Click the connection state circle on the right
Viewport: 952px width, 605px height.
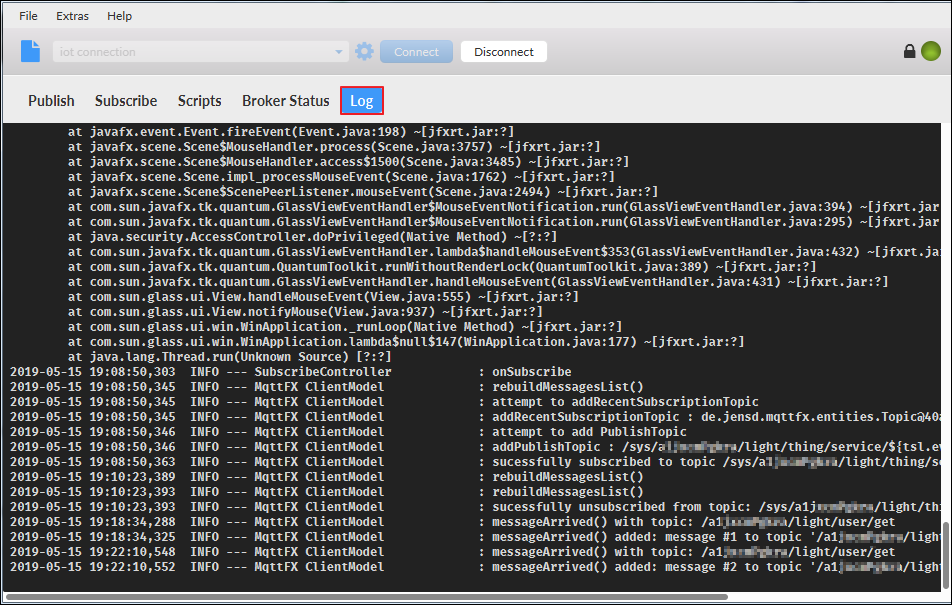pos(931,50)
